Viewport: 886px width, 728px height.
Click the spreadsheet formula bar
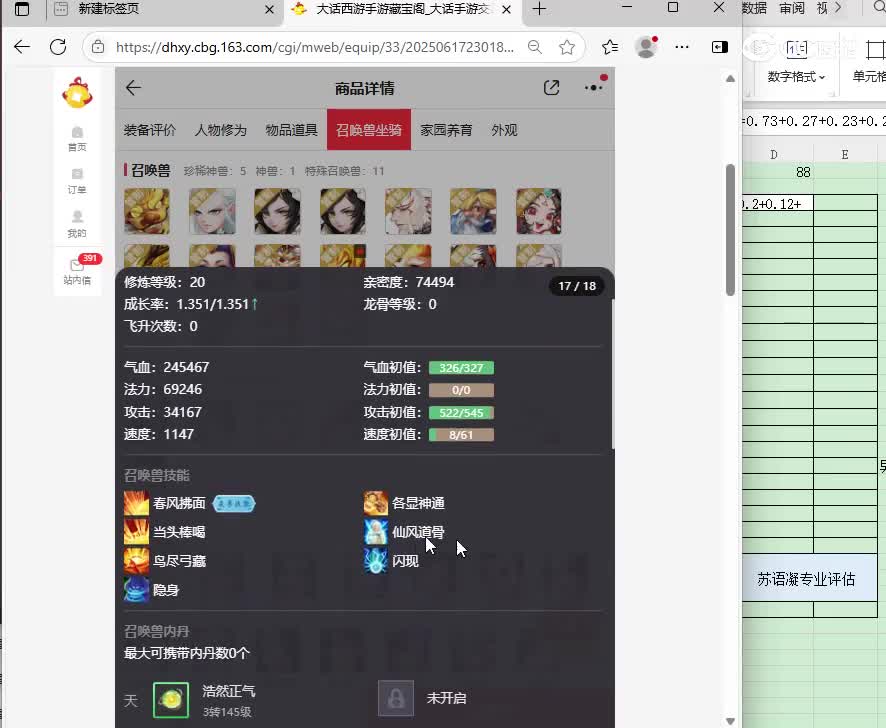[814, 120]
